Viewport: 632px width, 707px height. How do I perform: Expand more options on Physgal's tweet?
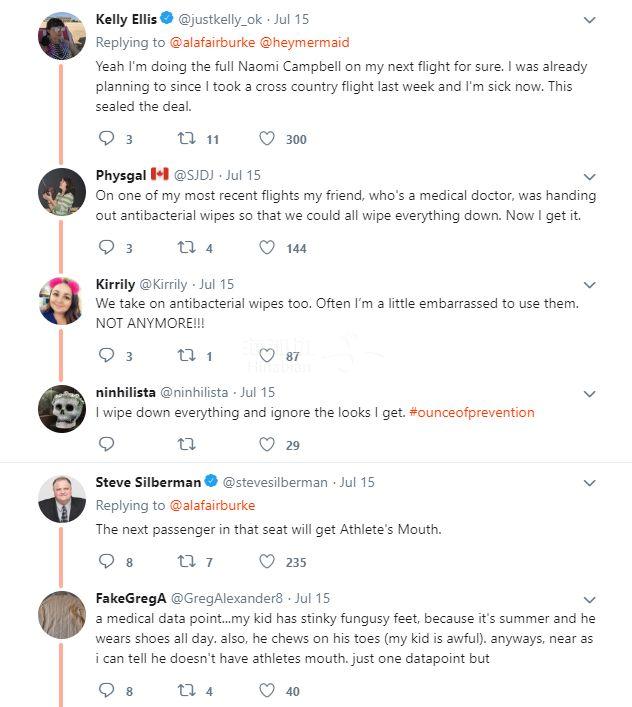click(589, 177)
